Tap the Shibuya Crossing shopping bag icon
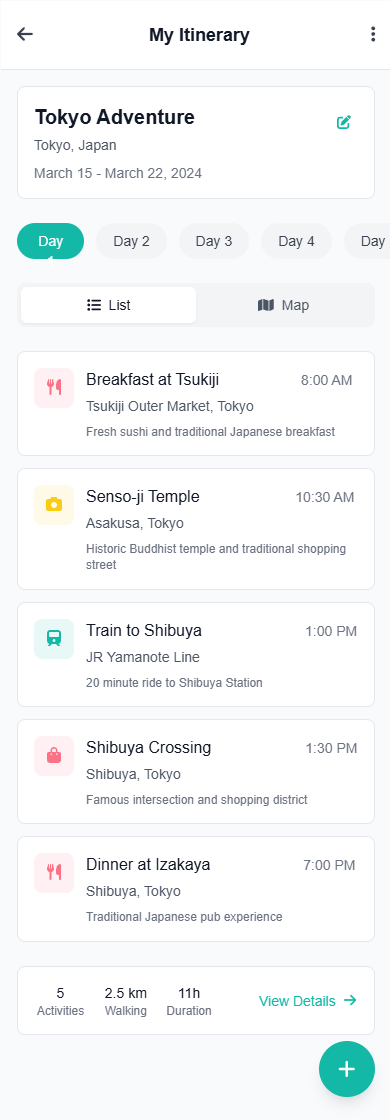The width and height of the screenshot is (390, 1120). pyautogui.click(x=54, y=756)
